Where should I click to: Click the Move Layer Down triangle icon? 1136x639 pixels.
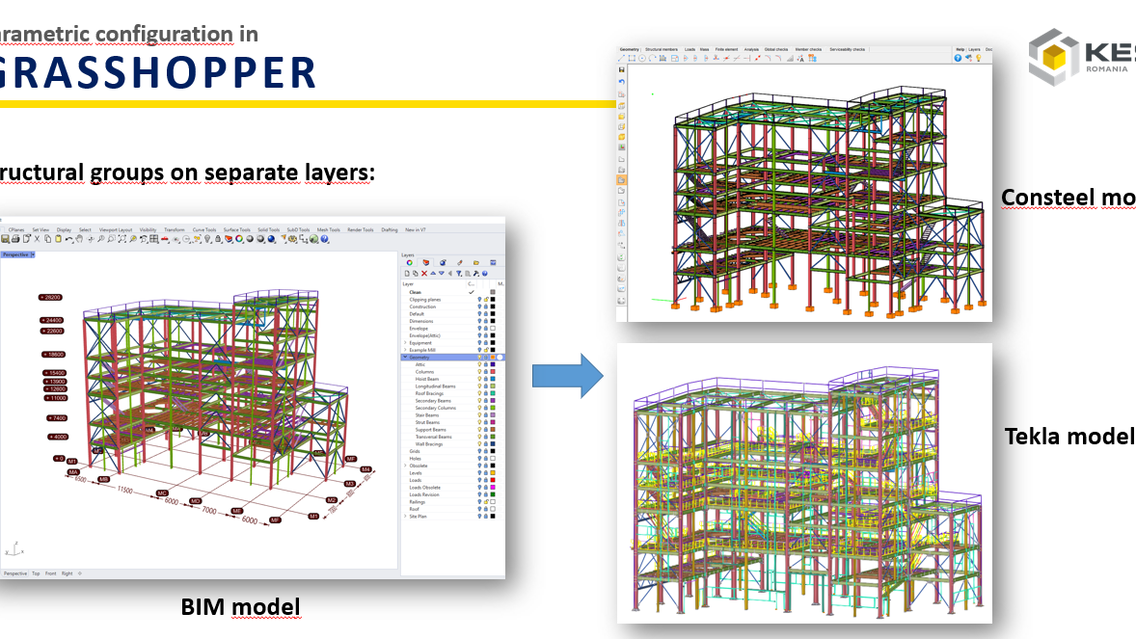tap(441, 273)
